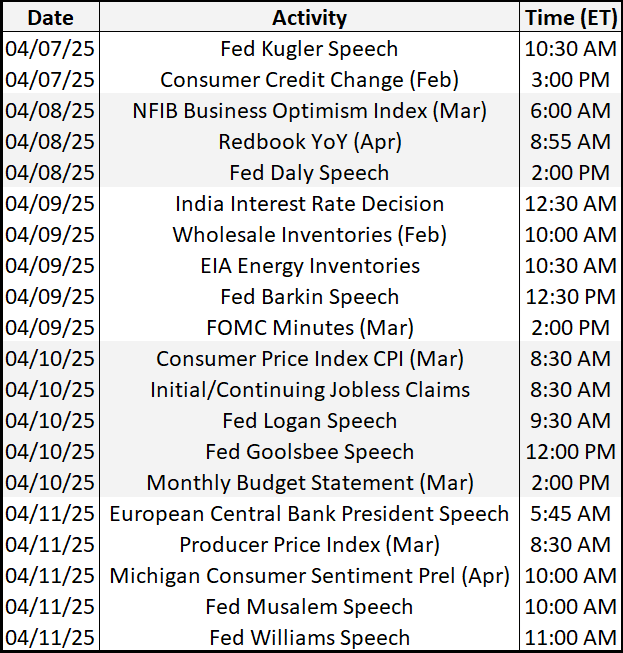The width and height of the screenshot is (623, 653).
Task: Click the Fed Daly Speech entry
Action: (x=309, y=173)
